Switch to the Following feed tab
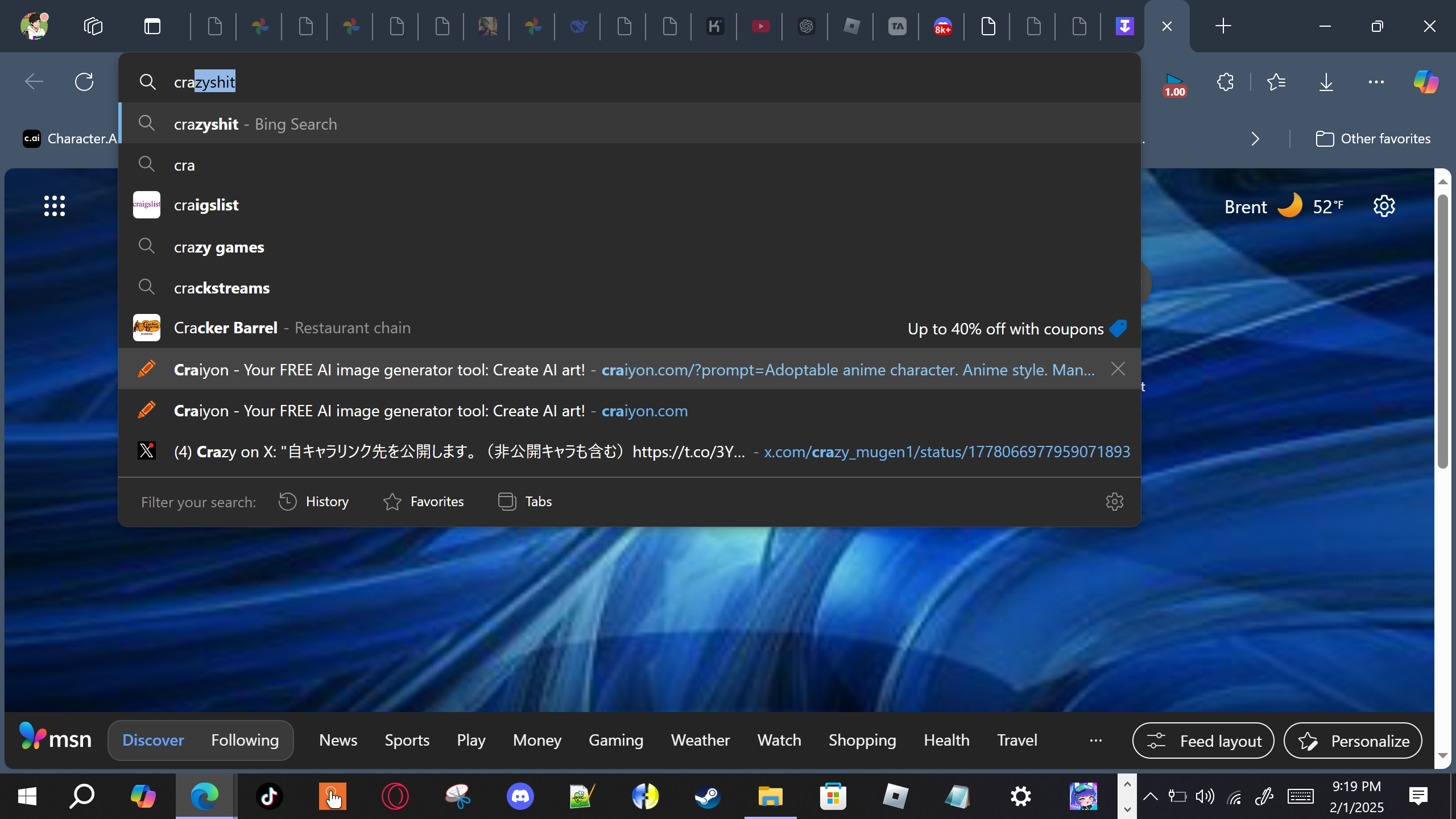1456x819 pixels. point(245,740)
